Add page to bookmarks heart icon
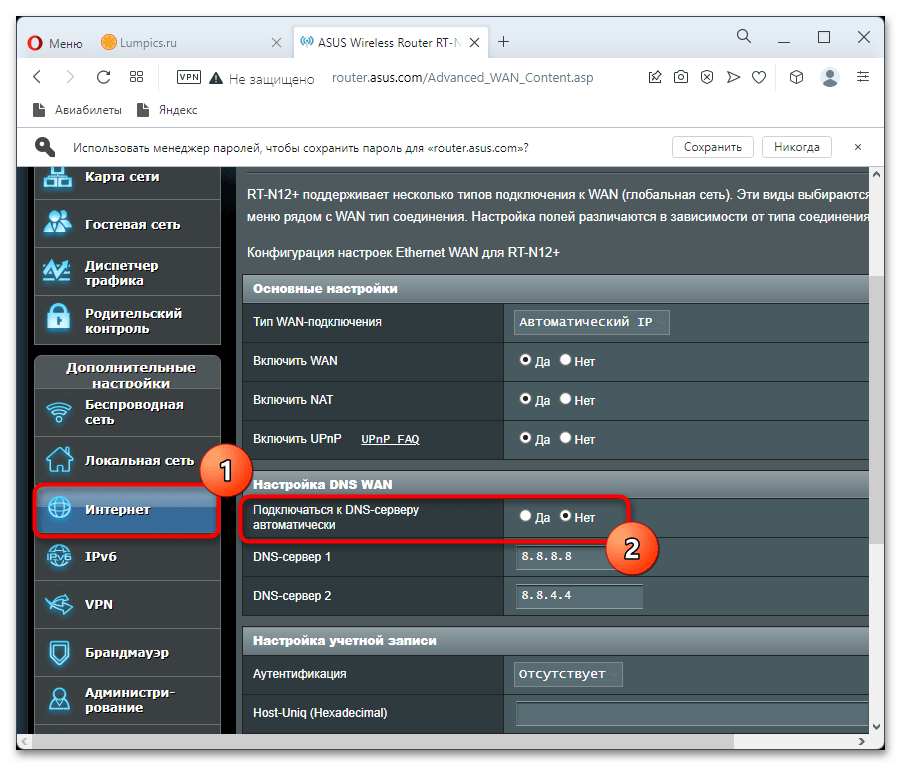The image size is (901, 766). click(x=759, y=77)
